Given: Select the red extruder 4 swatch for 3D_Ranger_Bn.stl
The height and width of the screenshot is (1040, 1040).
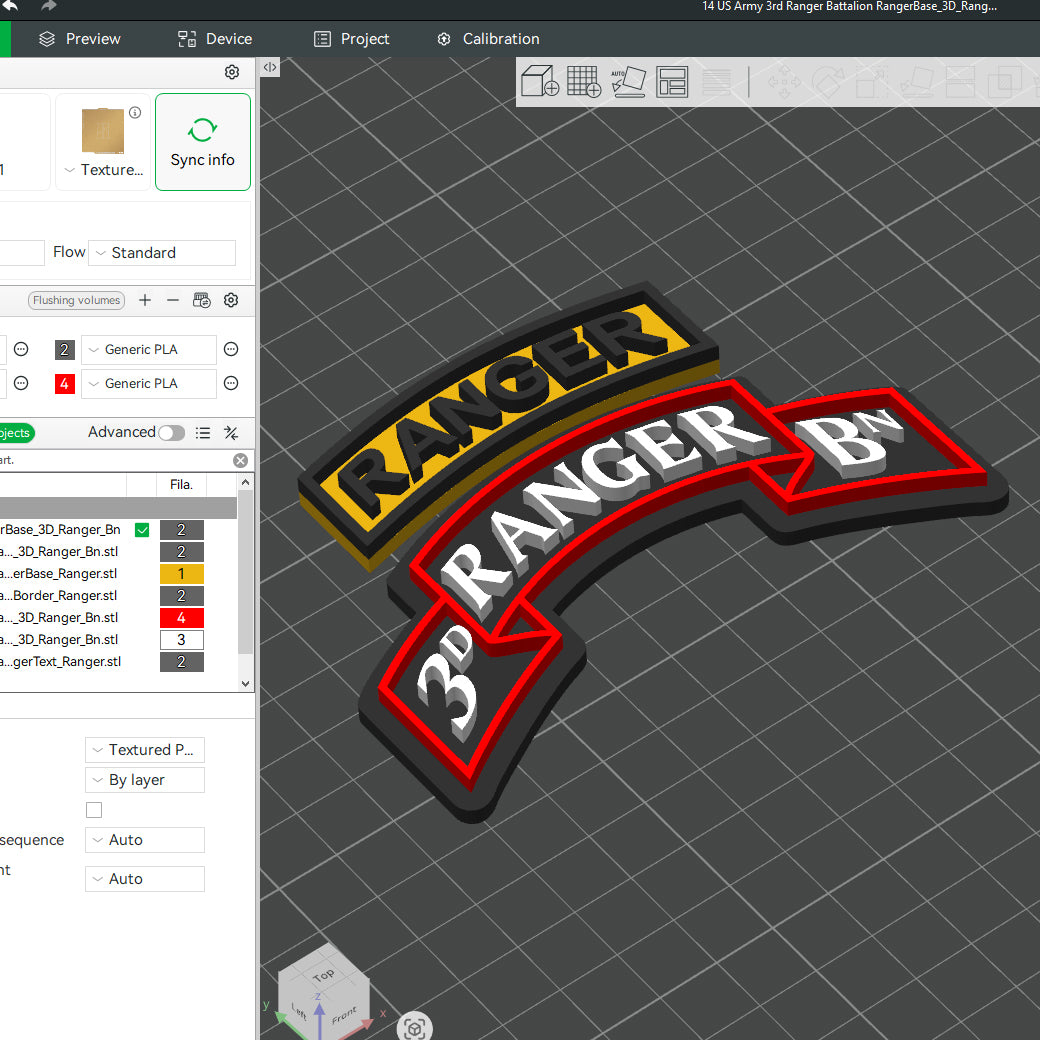Looking at the screenshot, I should tap(181, 617).
